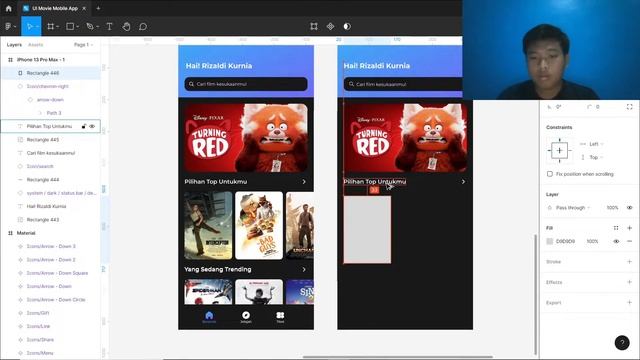Select the Hai! Rizaldi Kurnia layer

(46, 207)
